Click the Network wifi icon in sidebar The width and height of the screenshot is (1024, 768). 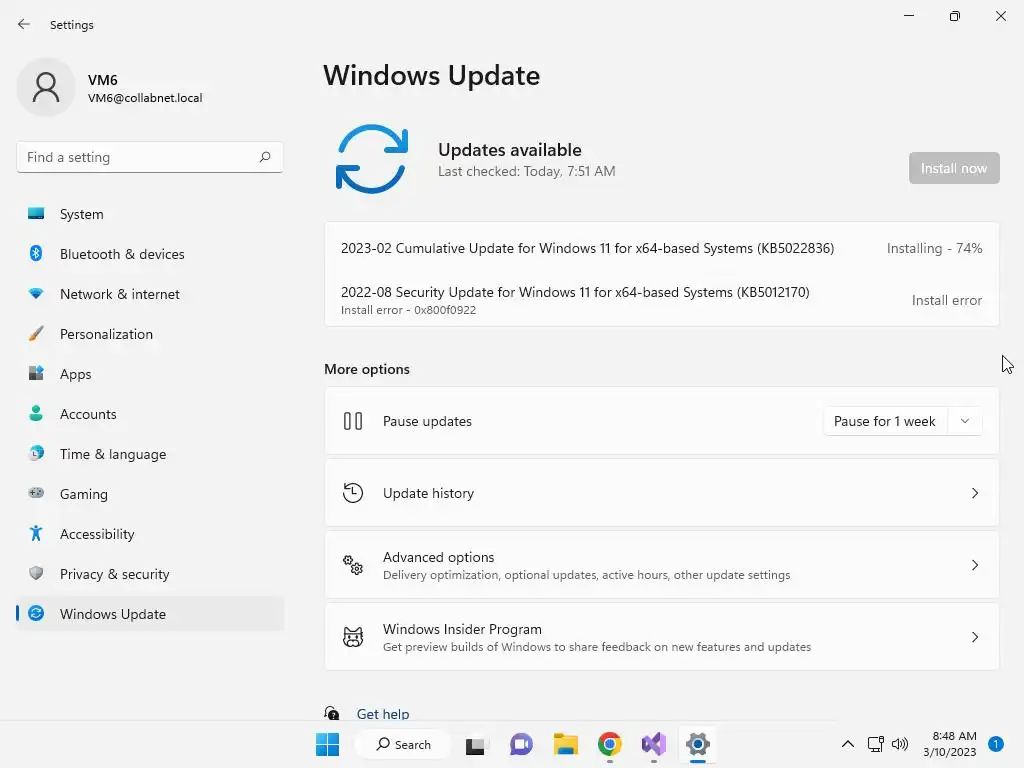click(x=36, y=294)
